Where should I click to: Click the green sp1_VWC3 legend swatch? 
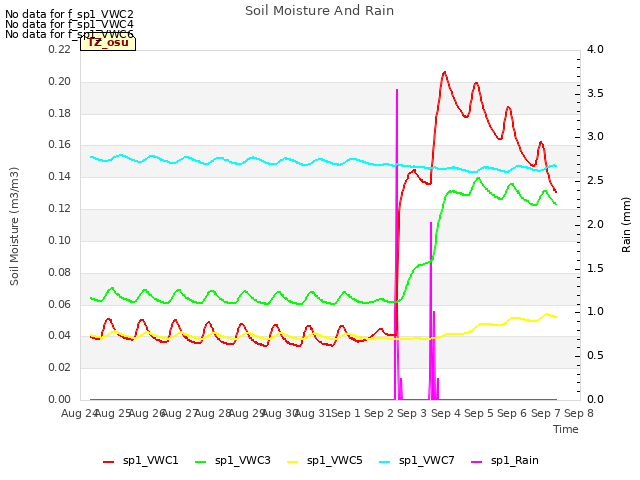(201, 462)
